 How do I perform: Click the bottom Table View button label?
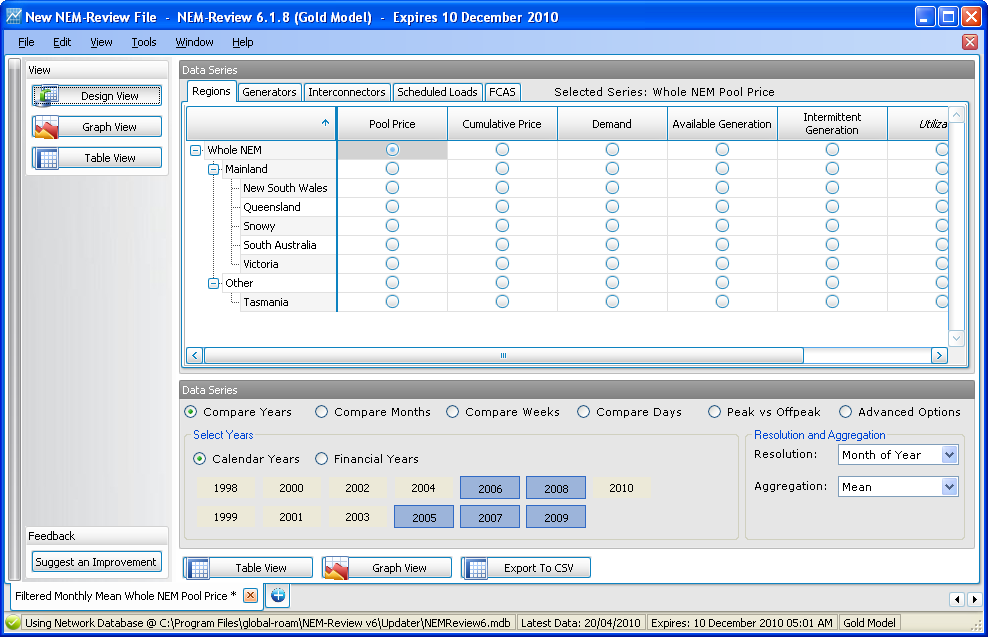click(x=261, y=568)
